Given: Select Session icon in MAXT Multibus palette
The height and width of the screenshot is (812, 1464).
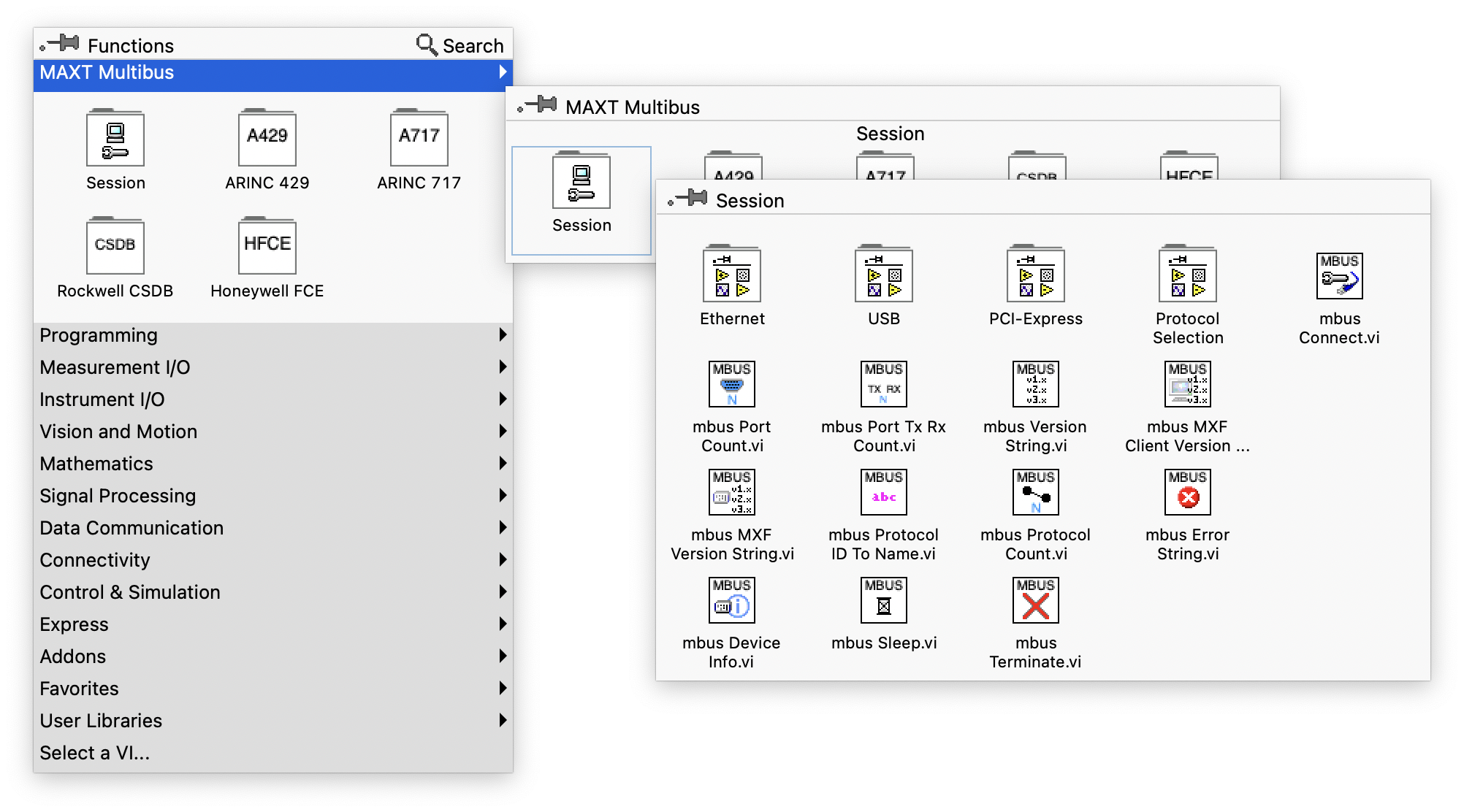Looking at the screenshot, I should 582,180.
